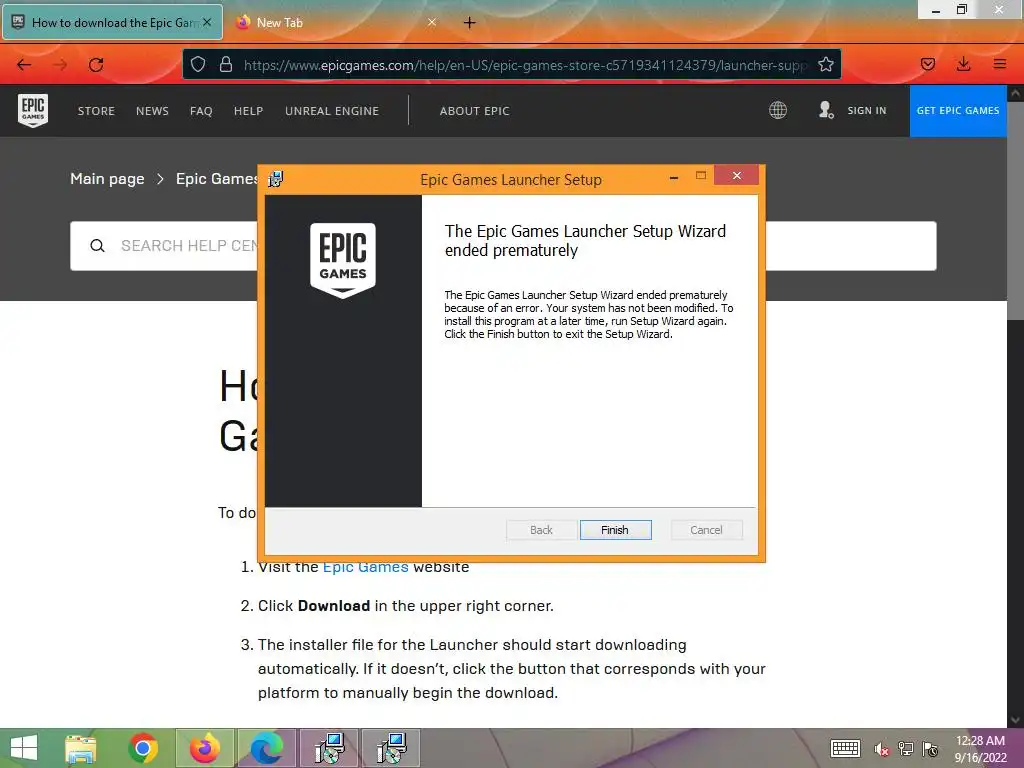This screenshot has width=1024, height=768.
Task: Go forward in Firefox
Action: coord(60,65)
